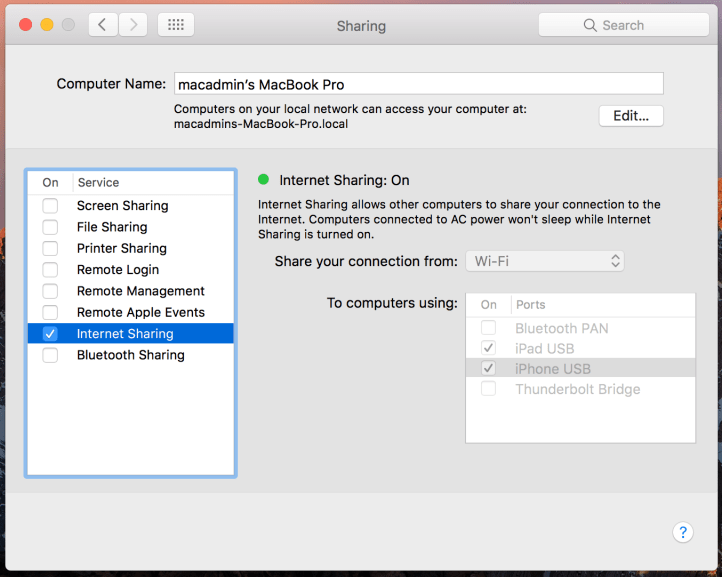Toggle the Bluetooth Sharing checkbox
This screenshot has height=577, width=722.
click(x=50, y=355)
